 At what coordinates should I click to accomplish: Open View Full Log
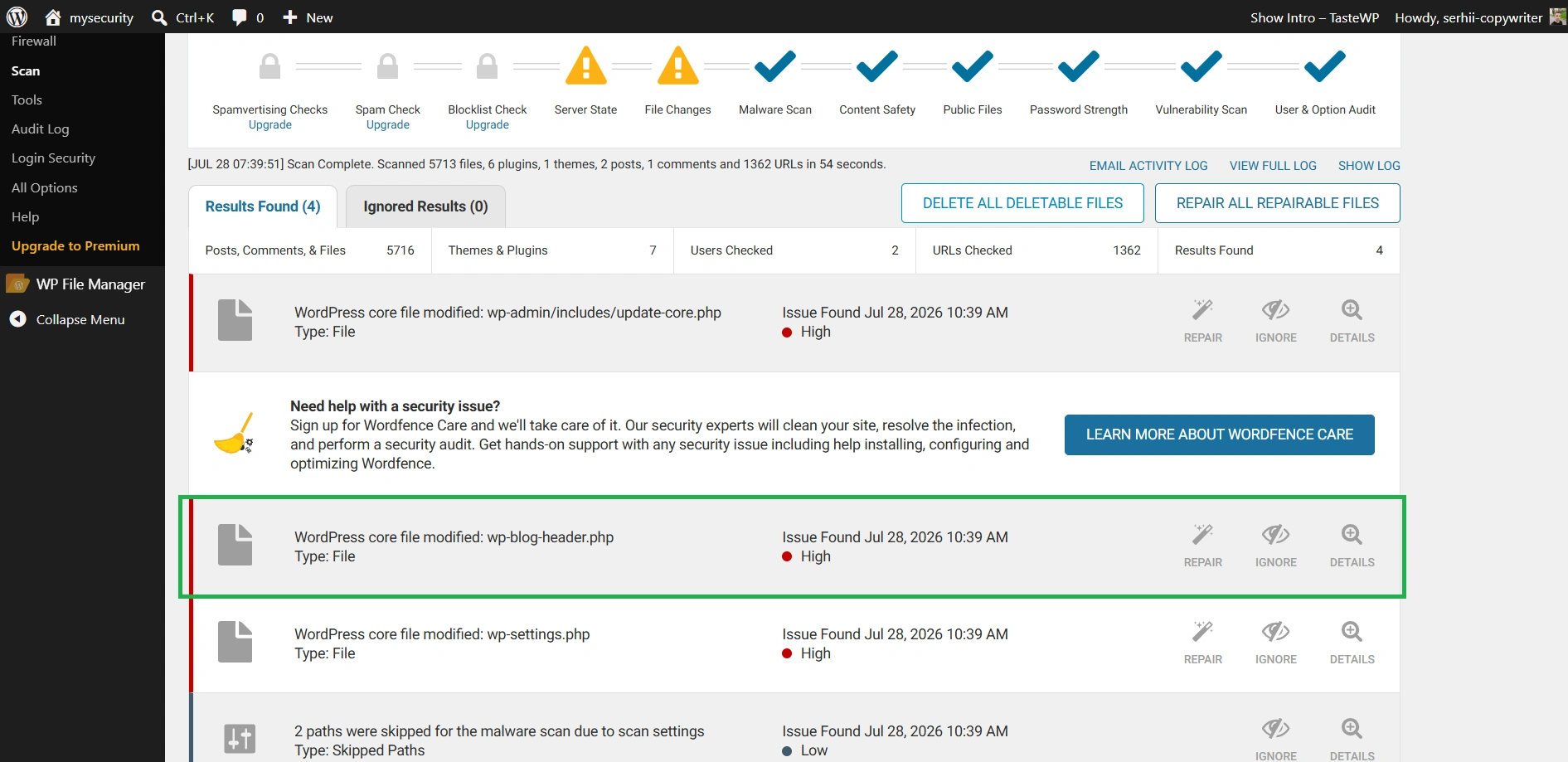click(x=1273, y=166)
